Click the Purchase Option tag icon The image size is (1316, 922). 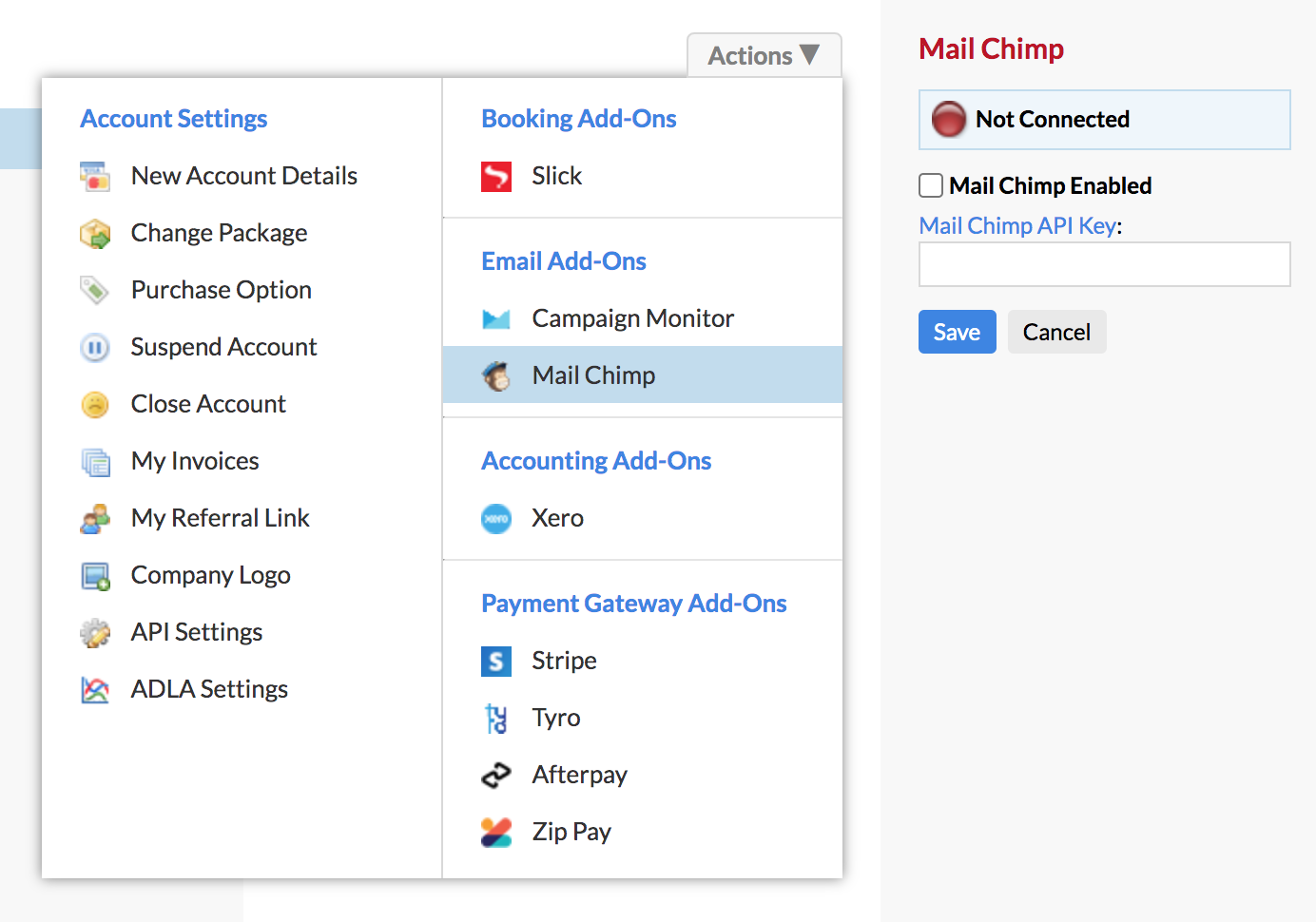tap(95, 290)
